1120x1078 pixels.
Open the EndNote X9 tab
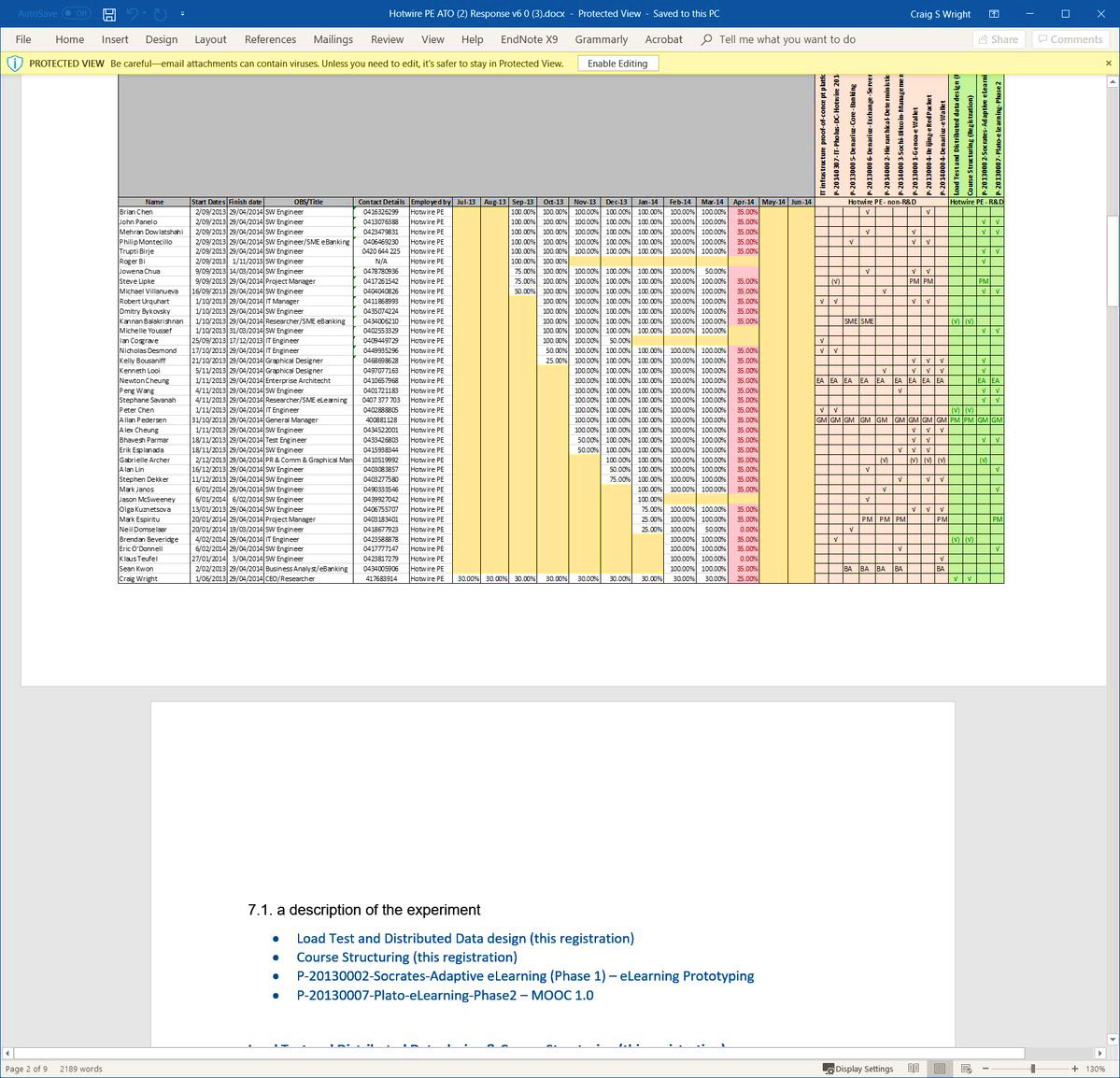(x=530, y=39)
